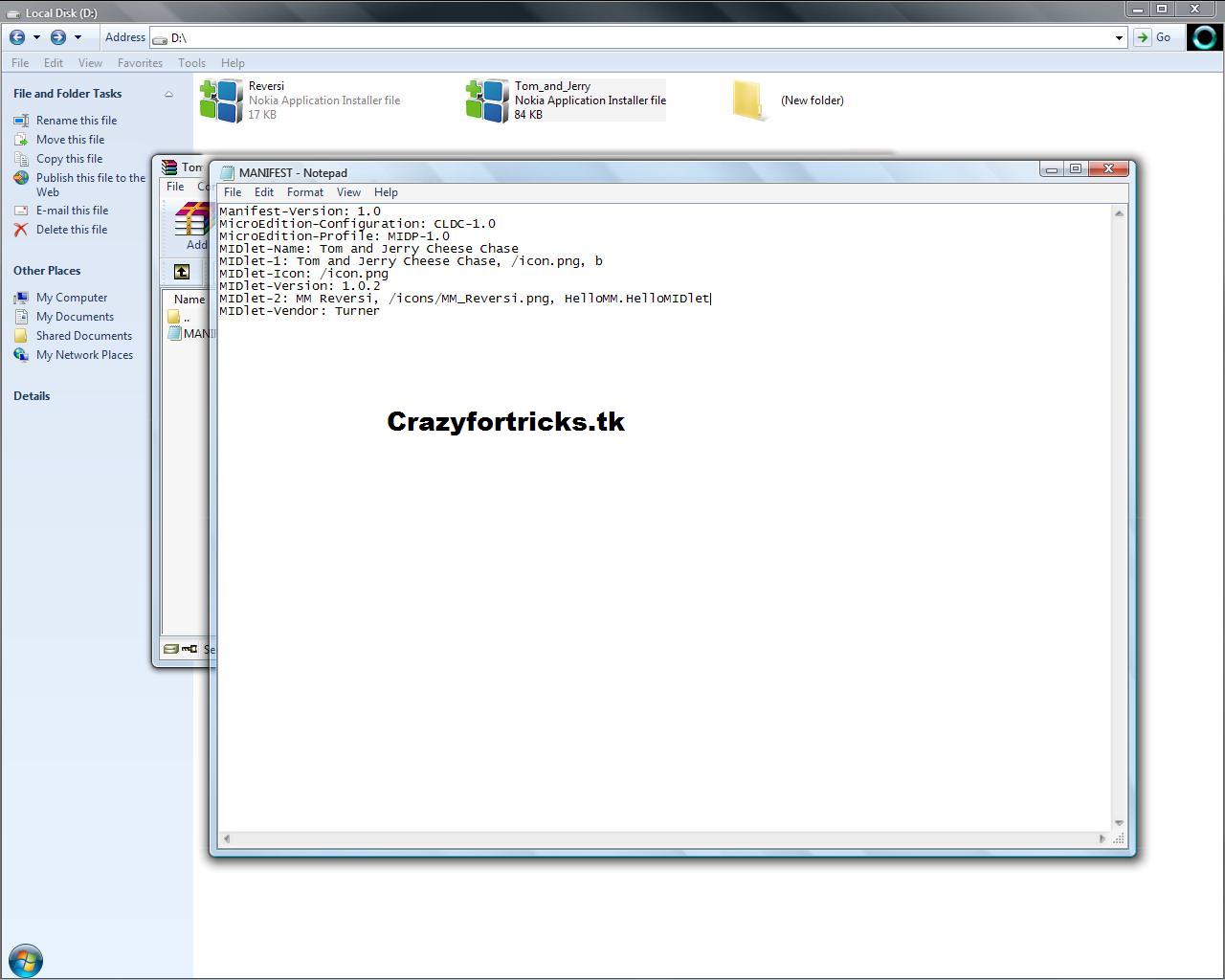Open the WinRAR File menu
This screenshot has width=1225, height=980.
[175, 187]
